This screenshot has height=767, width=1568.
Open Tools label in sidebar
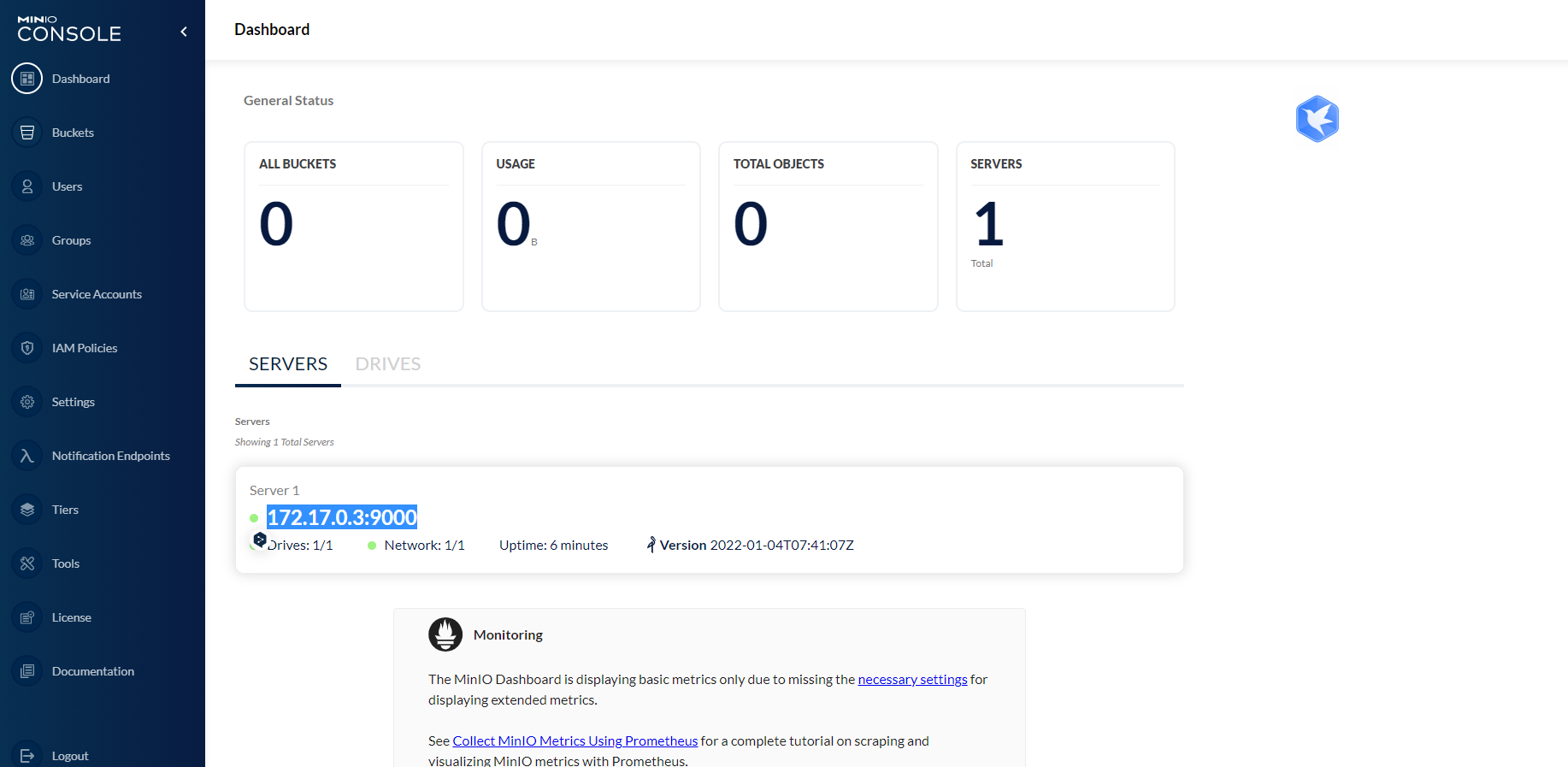point(66,563)
